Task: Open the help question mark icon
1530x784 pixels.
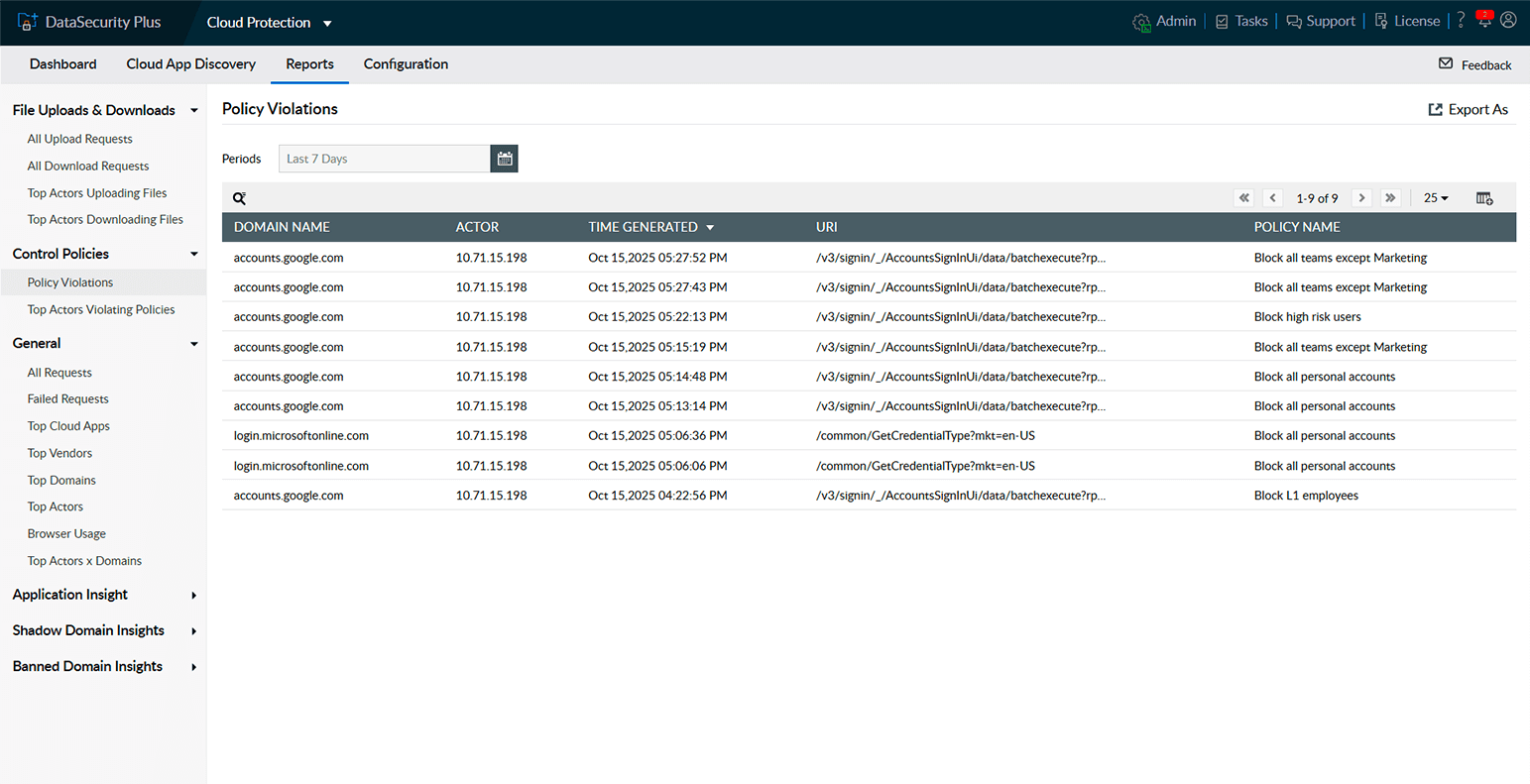Action: tap(1461, 21)
